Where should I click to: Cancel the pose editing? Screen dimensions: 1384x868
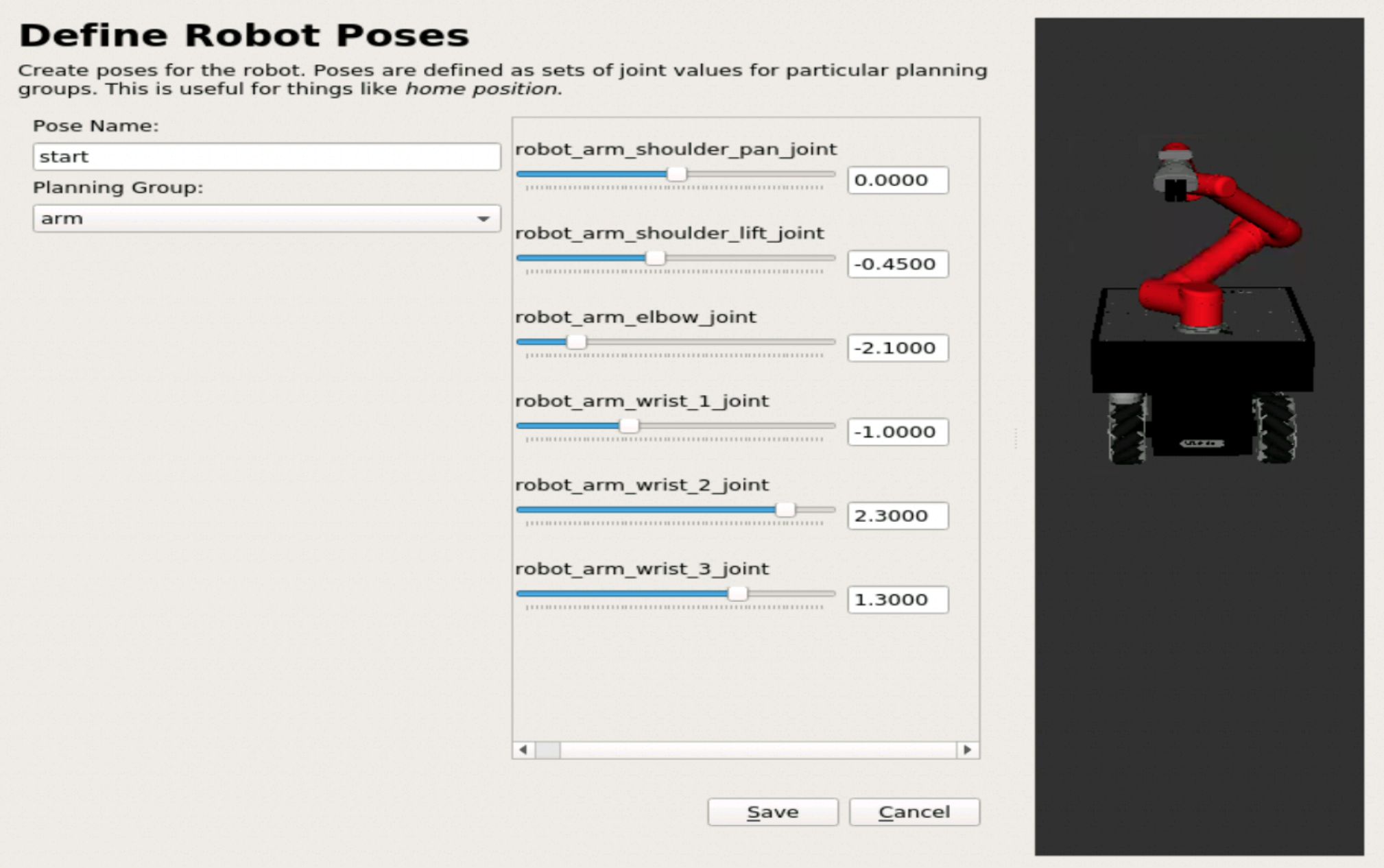coord(914,812)
